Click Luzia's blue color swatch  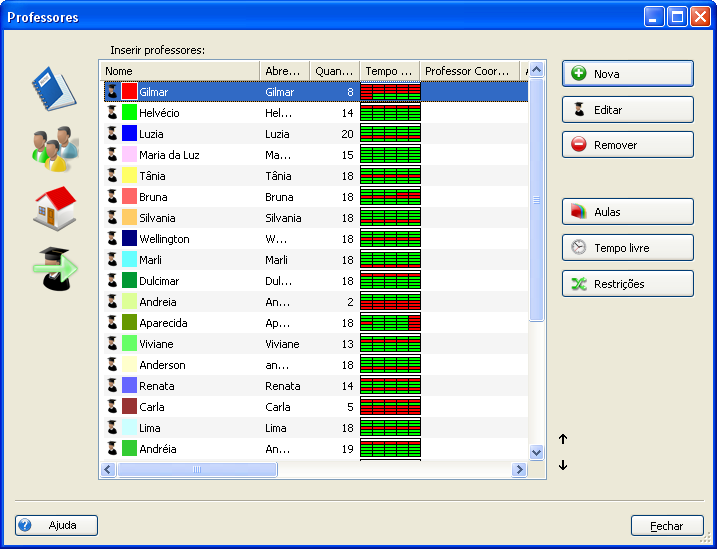(x=129, y=134)
